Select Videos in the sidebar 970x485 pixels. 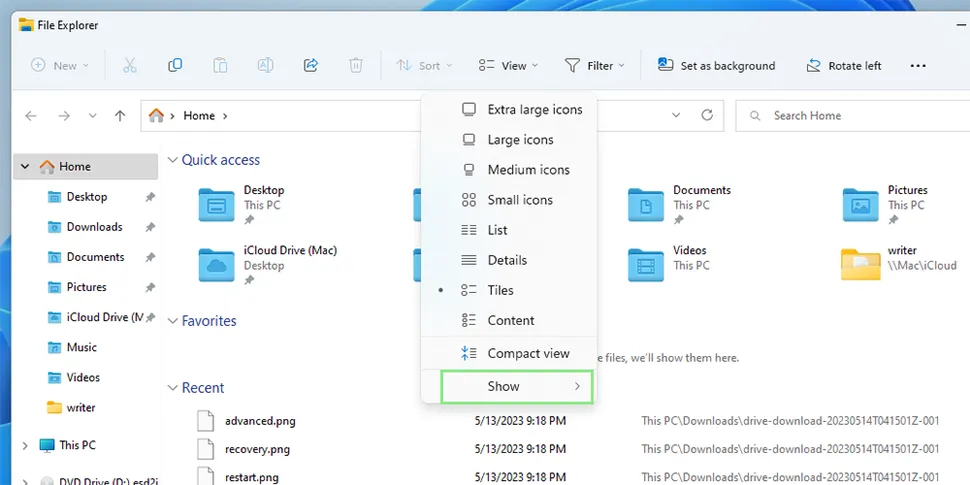[85, 378]
